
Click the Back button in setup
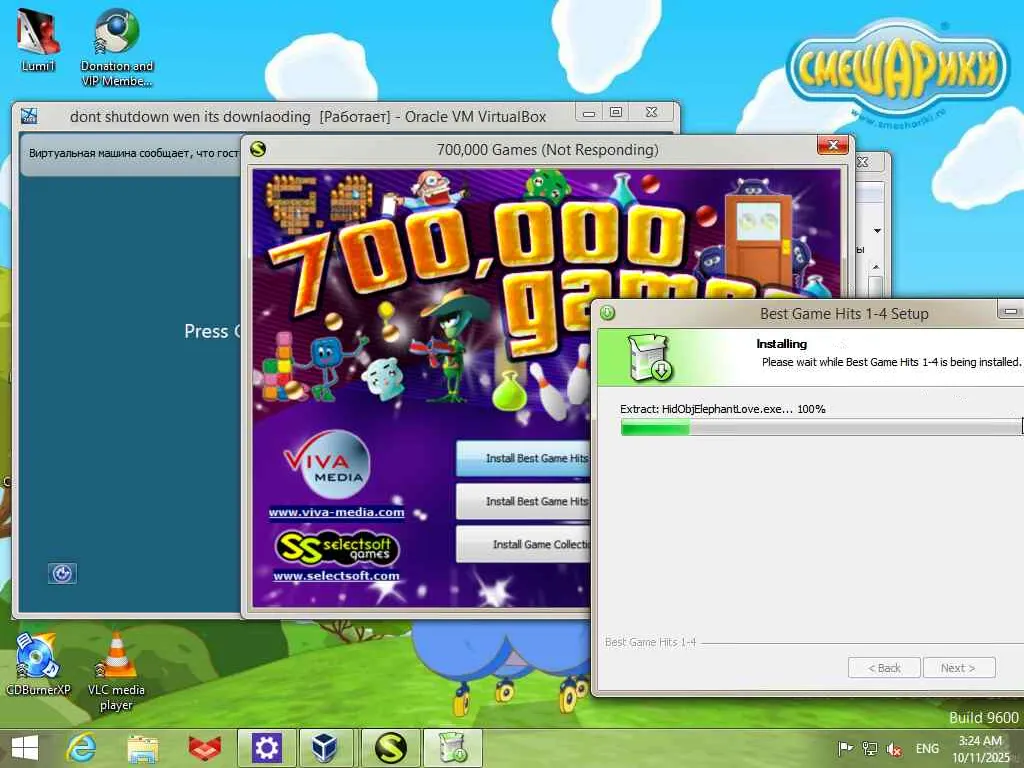tap(884, 667)
